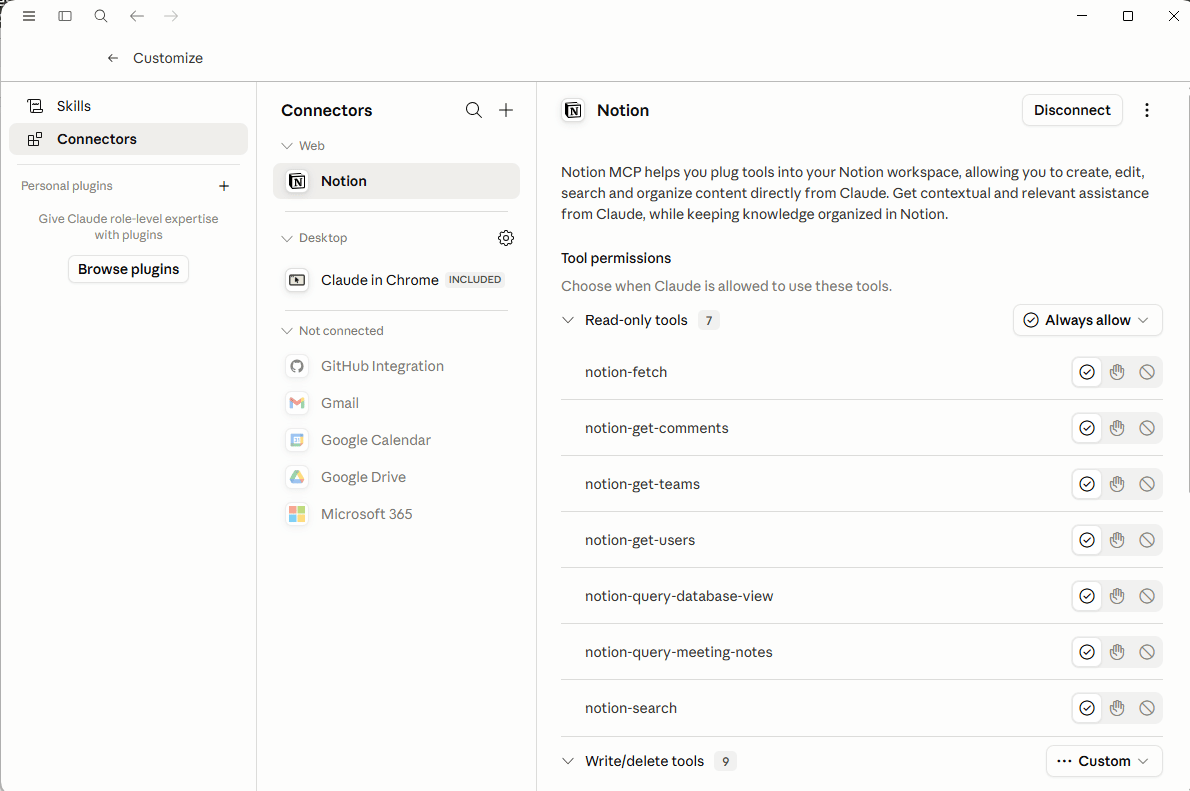
Task: Search connectors with magnifier icon
Action: [x=474, y=110]
